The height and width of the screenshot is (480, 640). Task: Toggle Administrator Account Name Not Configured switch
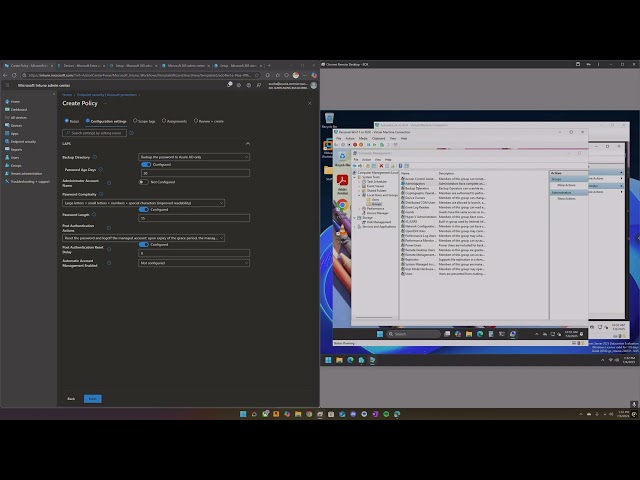coord(143,182)
